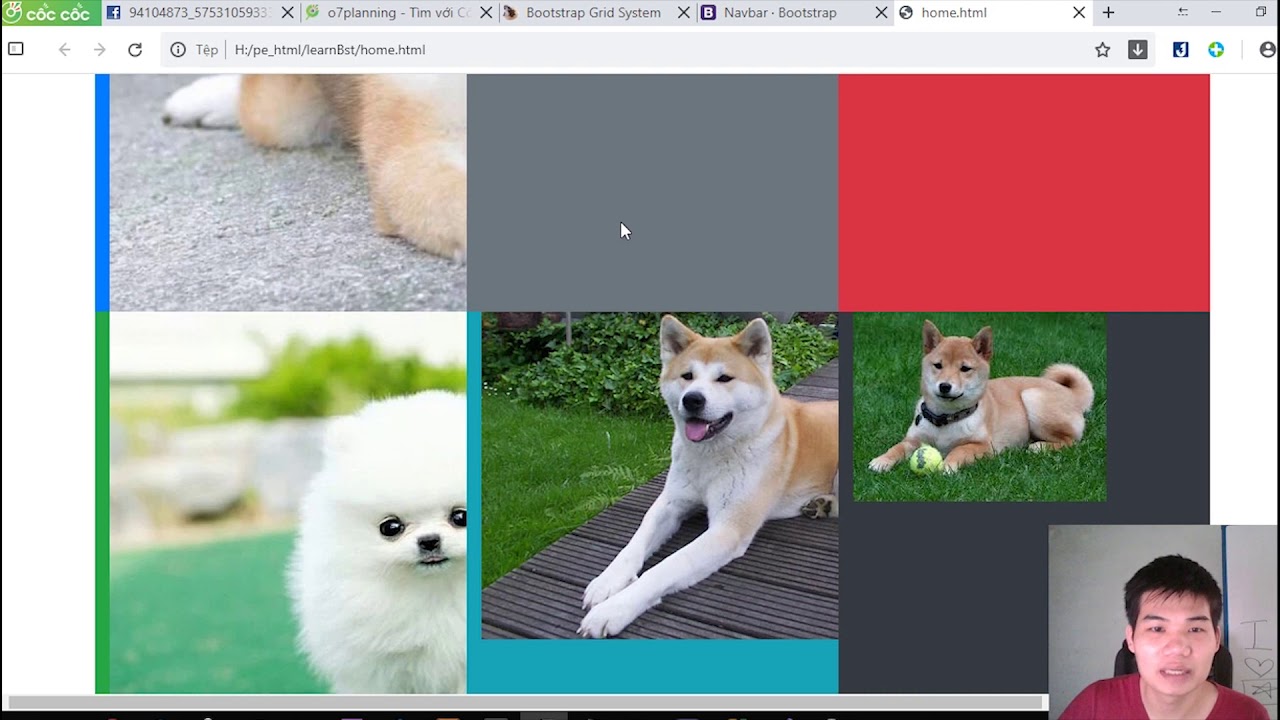Close the Navbar · Bootstrap tab
Screen dimensions: 1280x720
(882, 13)
